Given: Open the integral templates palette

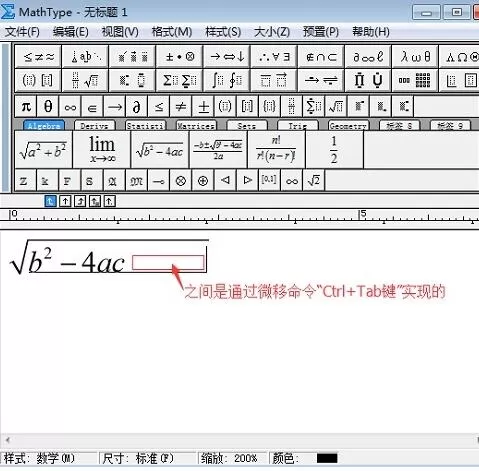Looking at the screenshot, I should (227, 80).
